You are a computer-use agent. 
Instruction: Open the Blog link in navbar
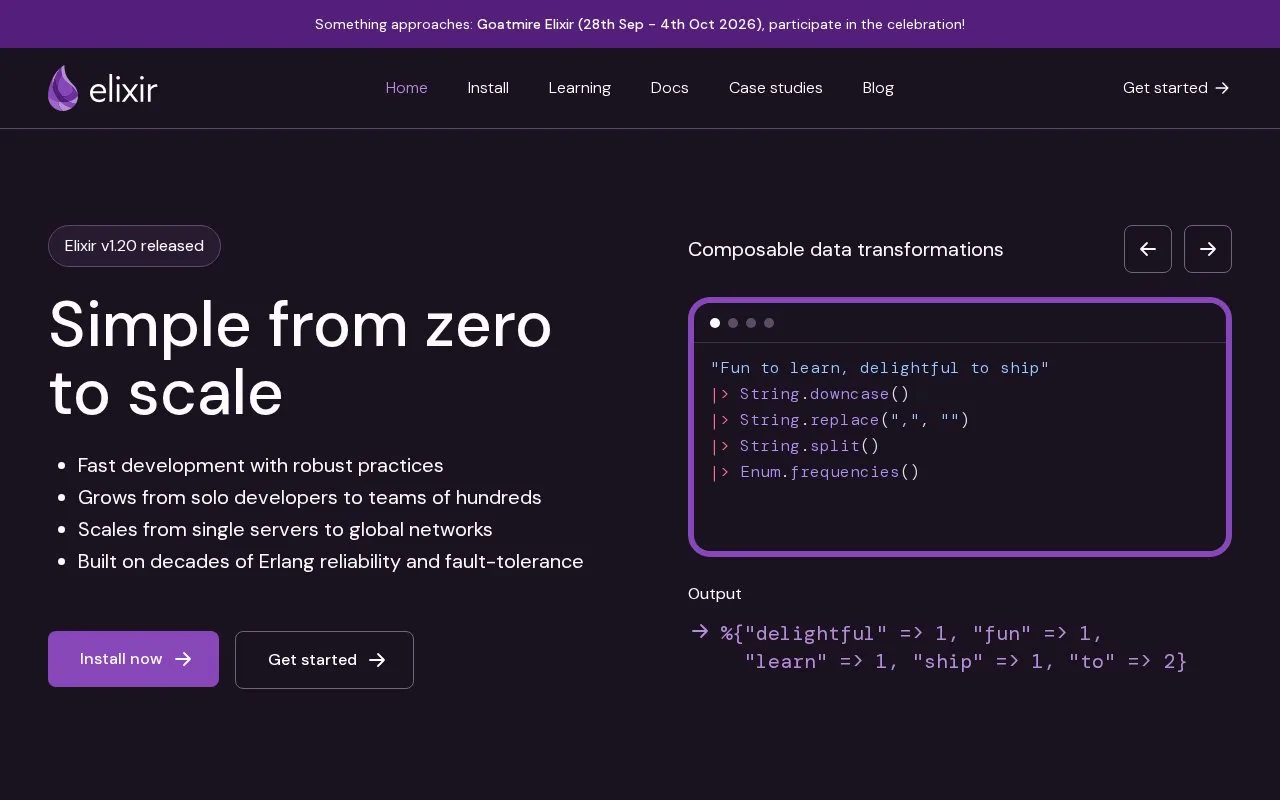pos(878,88)
